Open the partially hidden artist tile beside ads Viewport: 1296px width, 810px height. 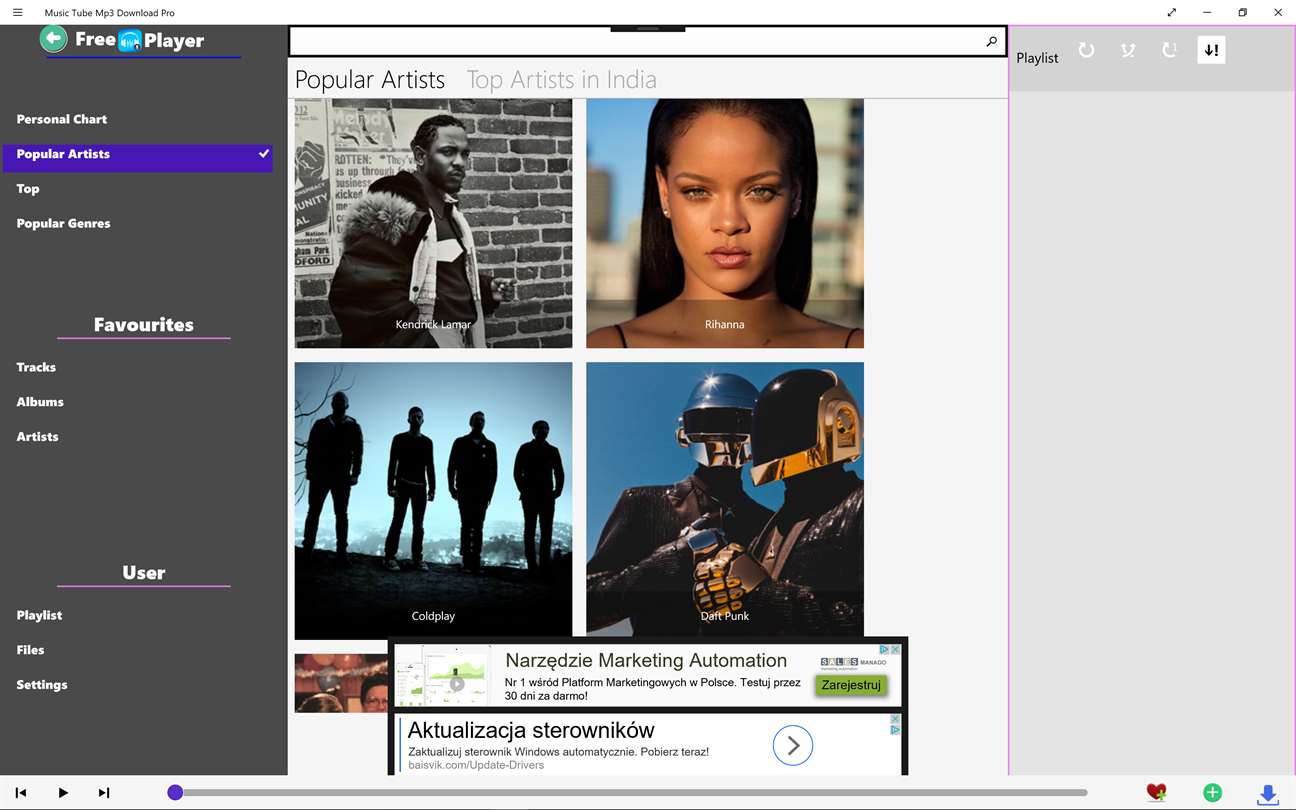click(341, 683)
